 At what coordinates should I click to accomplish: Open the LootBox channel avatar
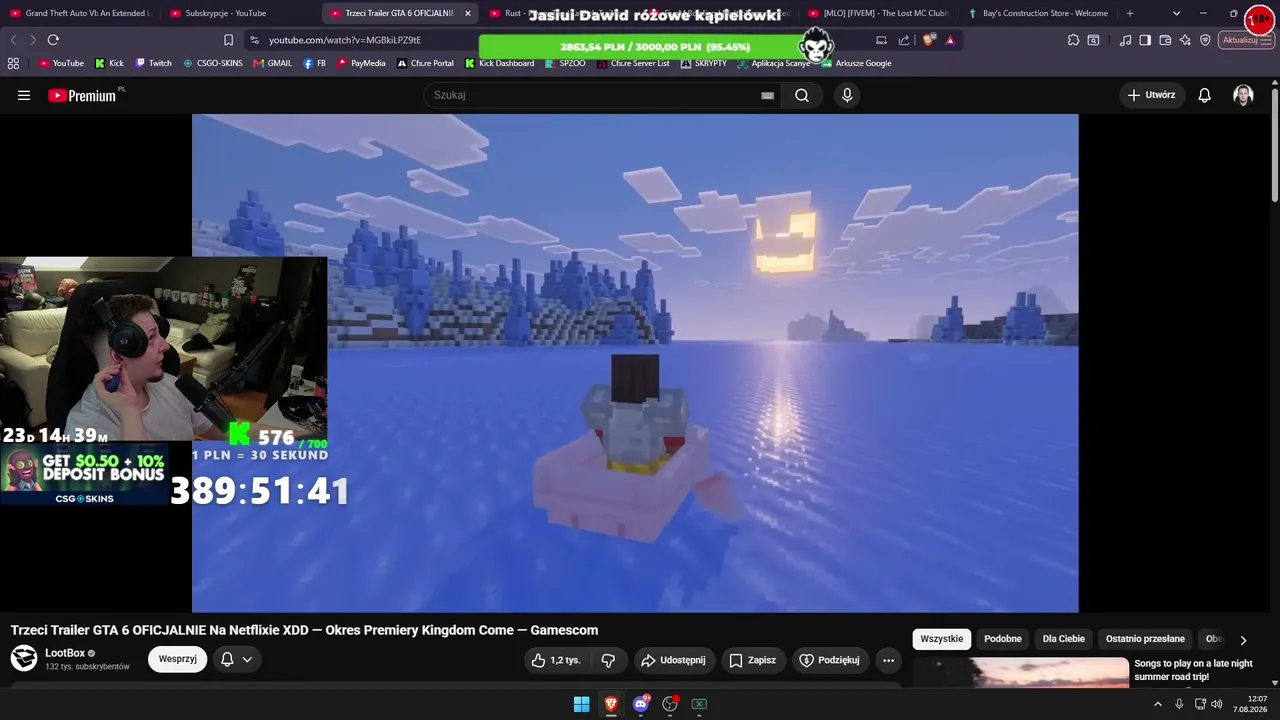[x=24, y=658]
